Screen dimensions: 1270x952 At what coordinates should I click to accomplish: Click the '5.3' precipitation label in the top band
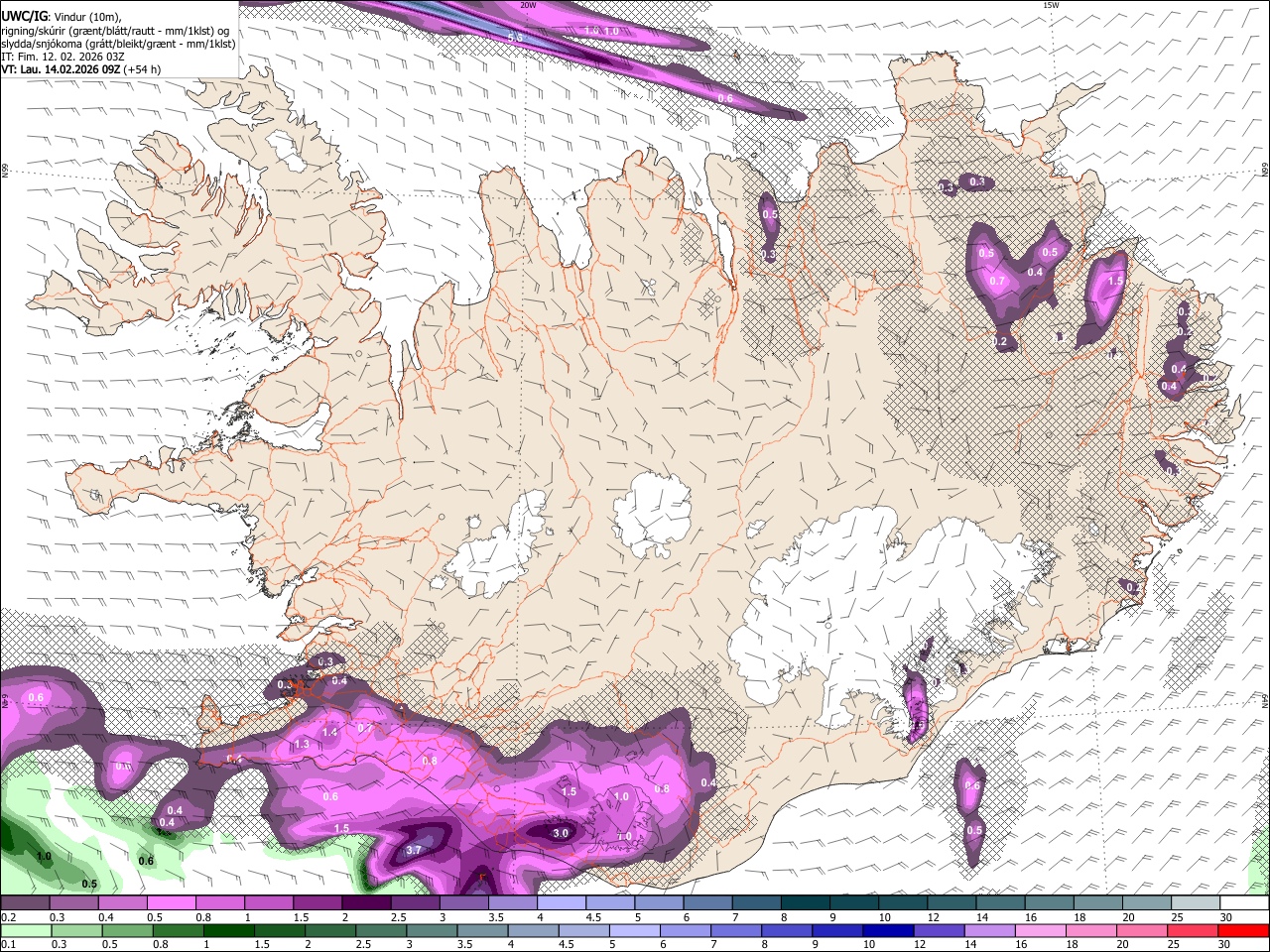coord(515,37)
